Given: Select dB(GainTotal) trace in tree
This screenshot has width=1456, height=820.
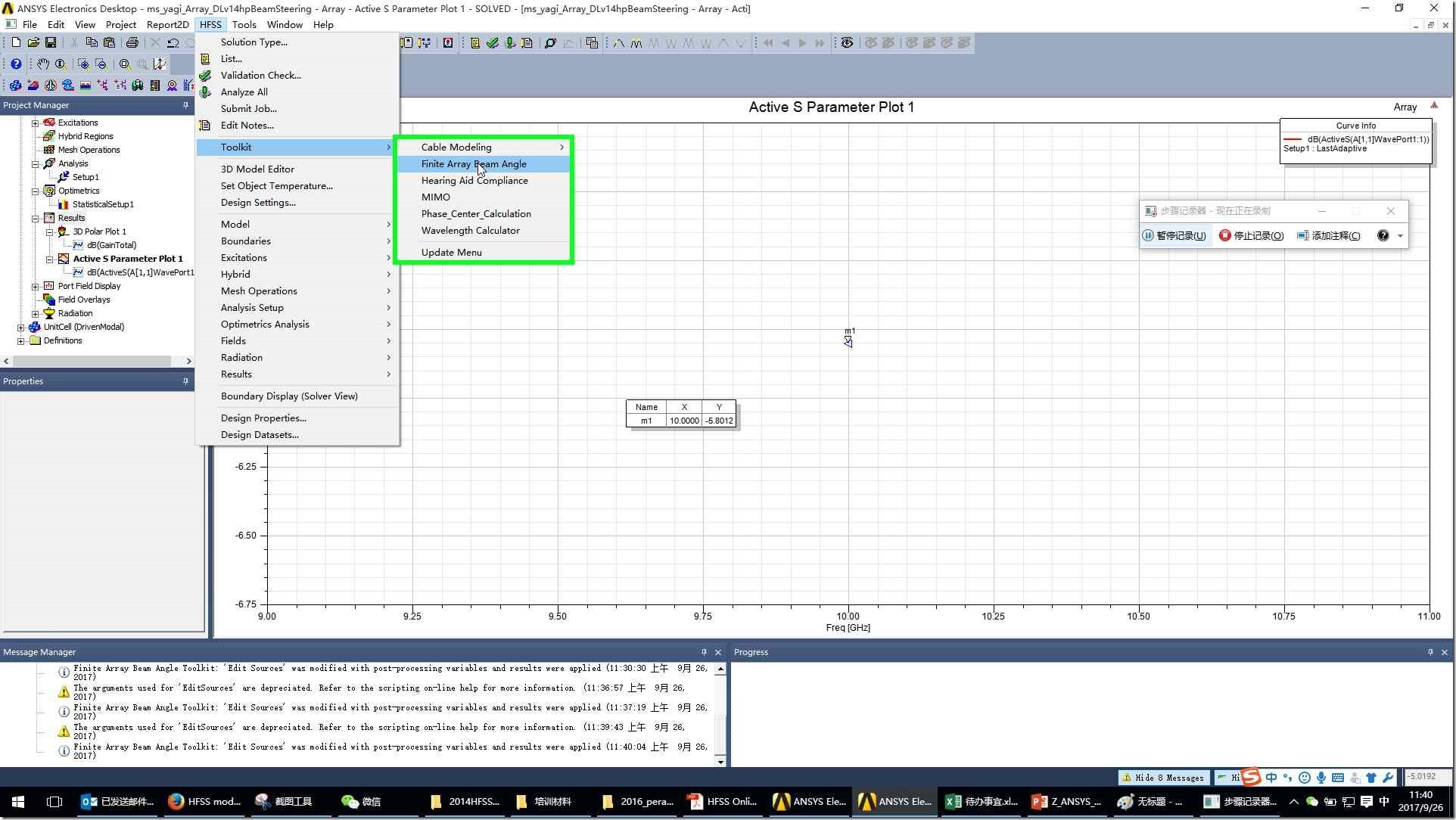Looking at the screenshot, I should click(x=111, y=245).
